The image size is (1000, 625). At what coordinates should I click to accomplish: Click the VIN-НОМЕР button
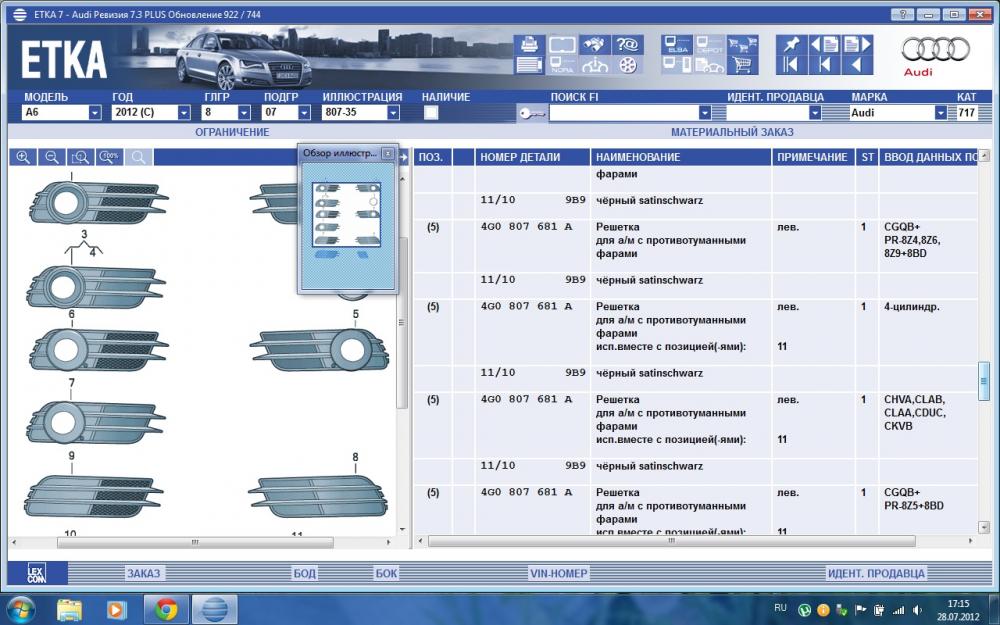click(x=558, y=573)
